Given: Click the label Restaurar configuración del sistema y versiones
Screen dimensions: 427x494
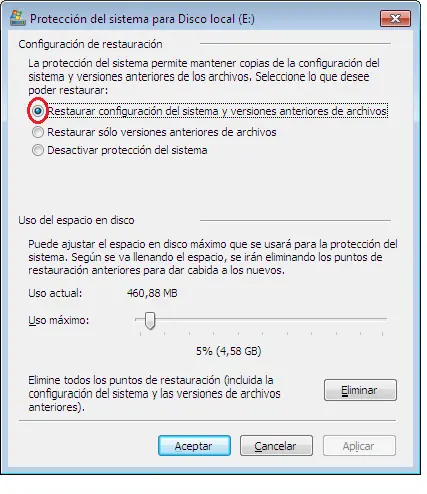Looking at the screenshot, I should [x=217, y=111].
